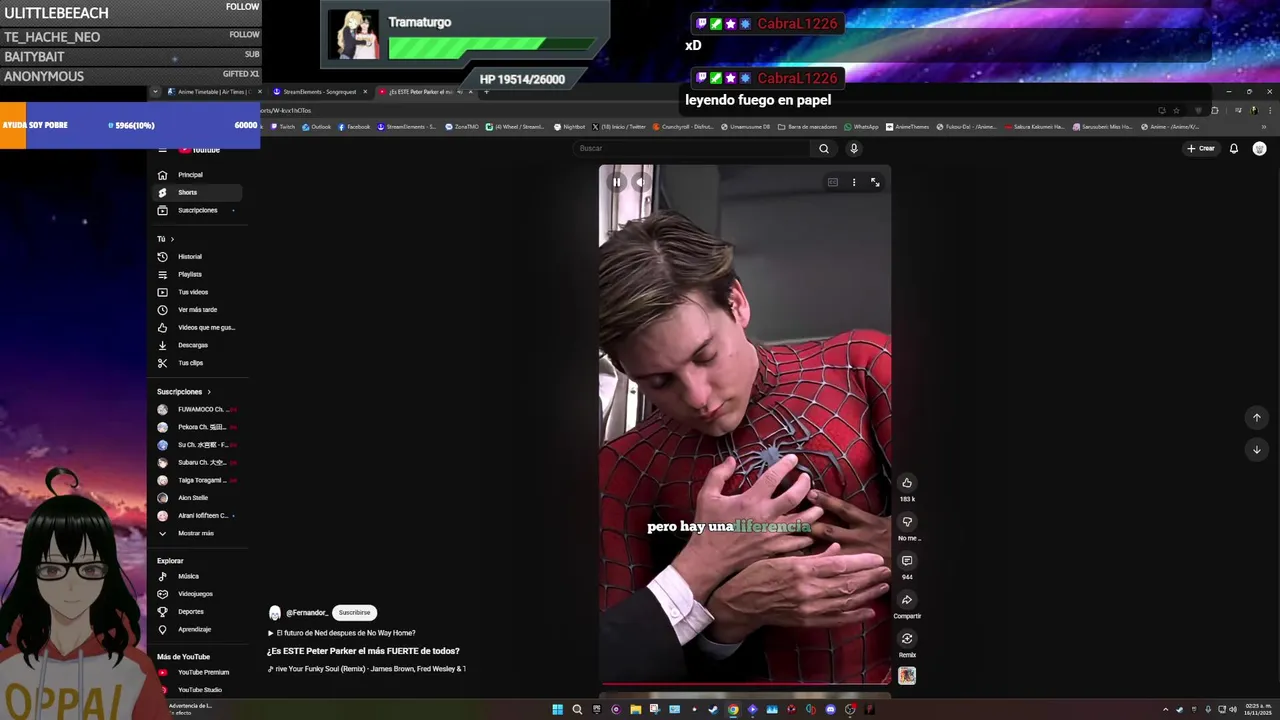View YouTube notifications bell
1280x720 pixels.
[1234, 149]
